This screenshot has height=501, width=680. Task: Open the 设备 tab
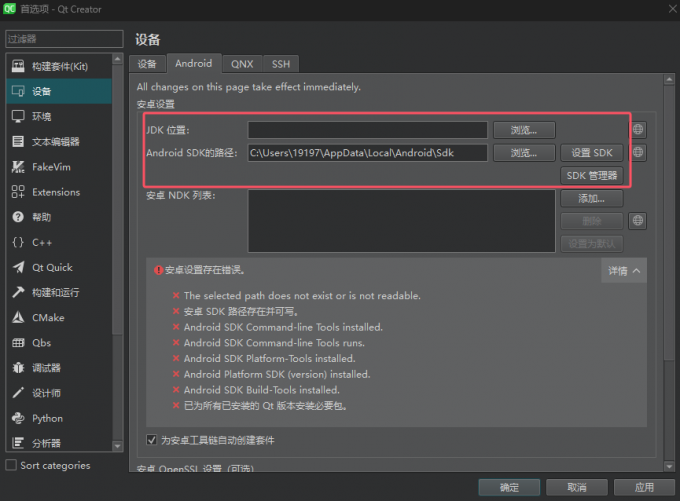pos(147,64)
